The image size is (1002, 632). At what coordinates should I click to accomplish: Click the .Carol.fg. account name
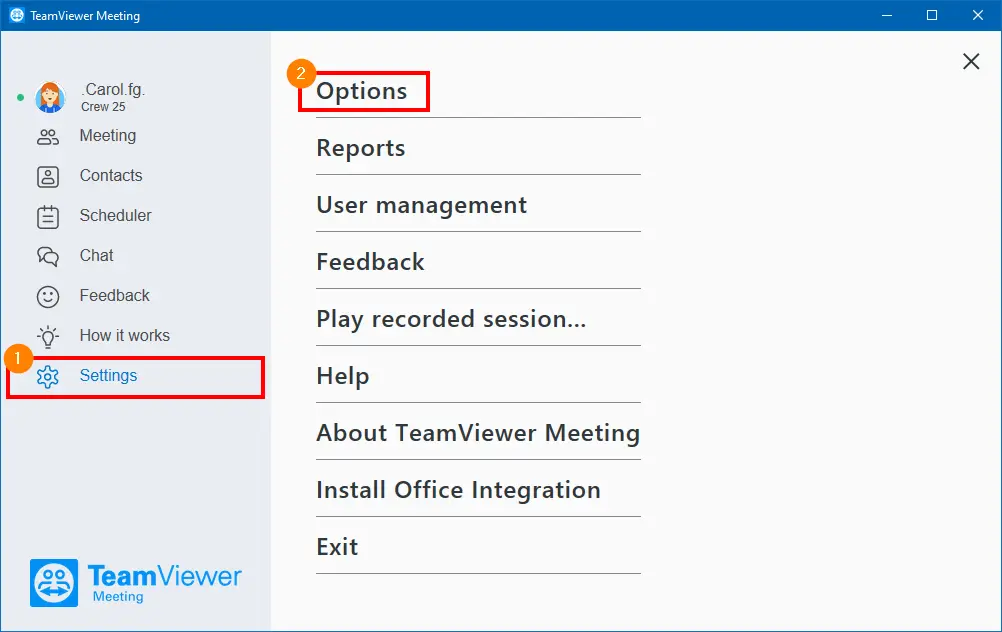click(113, 89)
